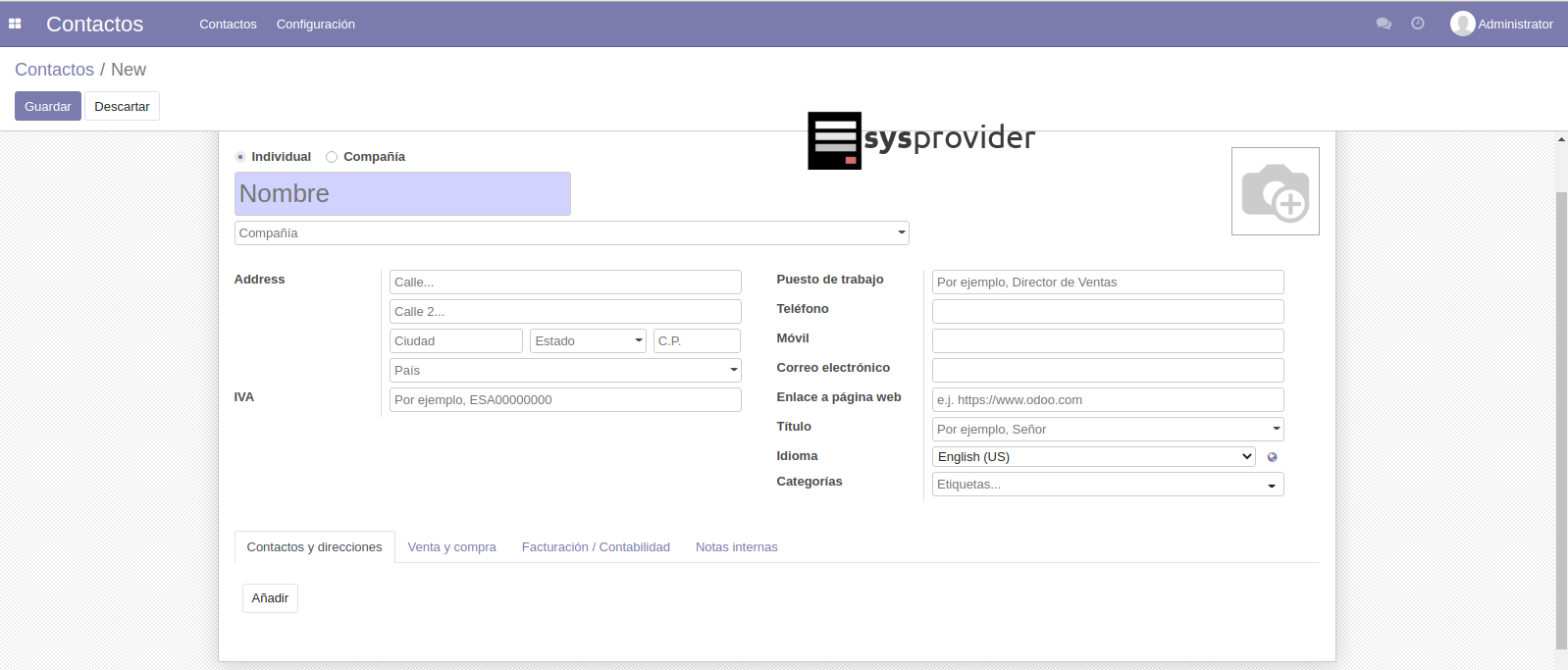
Task: Open the Configuración menu
Action: coord(315,24)
